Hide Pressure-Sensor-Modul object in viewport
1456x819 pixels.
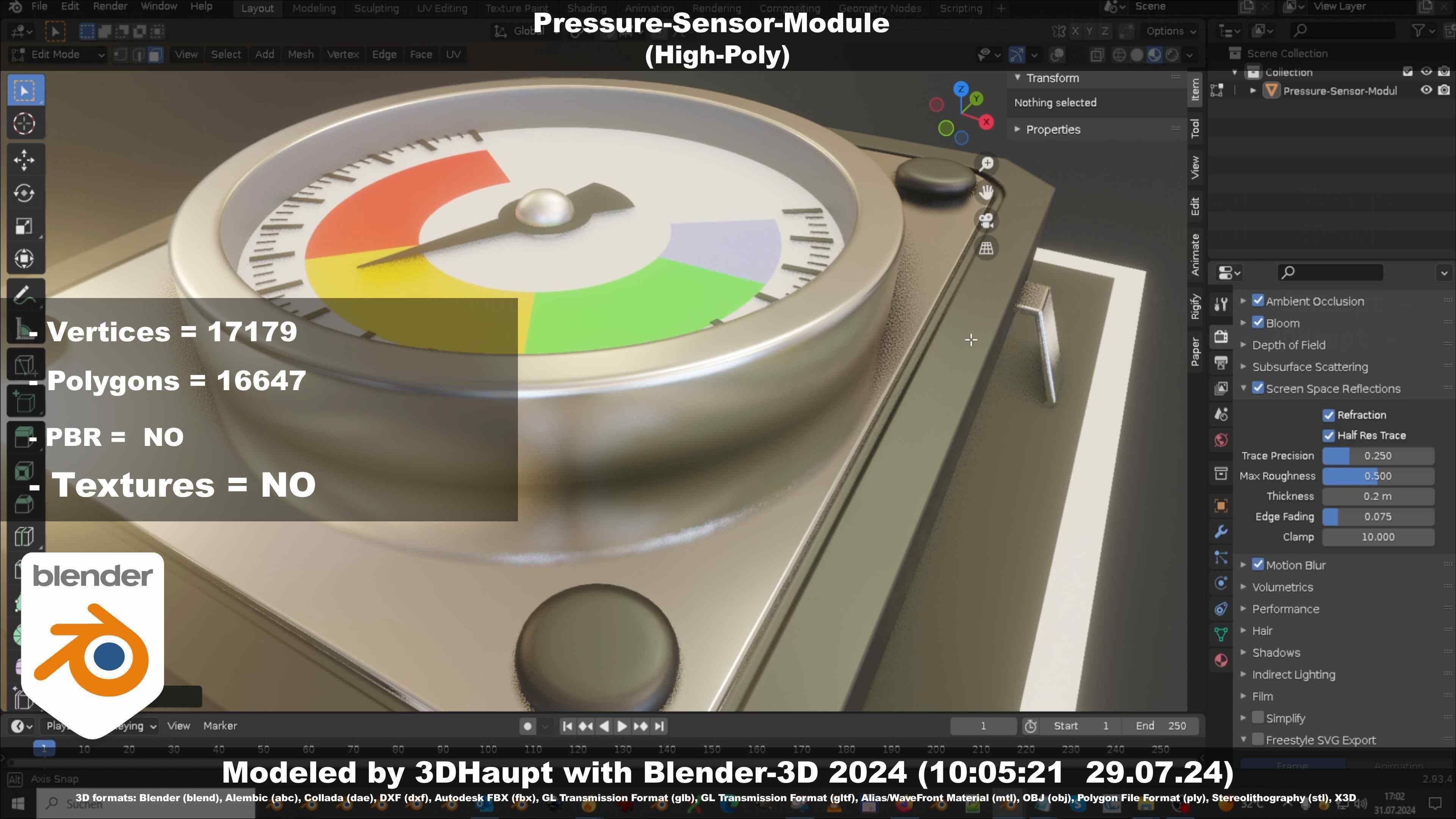pos(1426,91)
